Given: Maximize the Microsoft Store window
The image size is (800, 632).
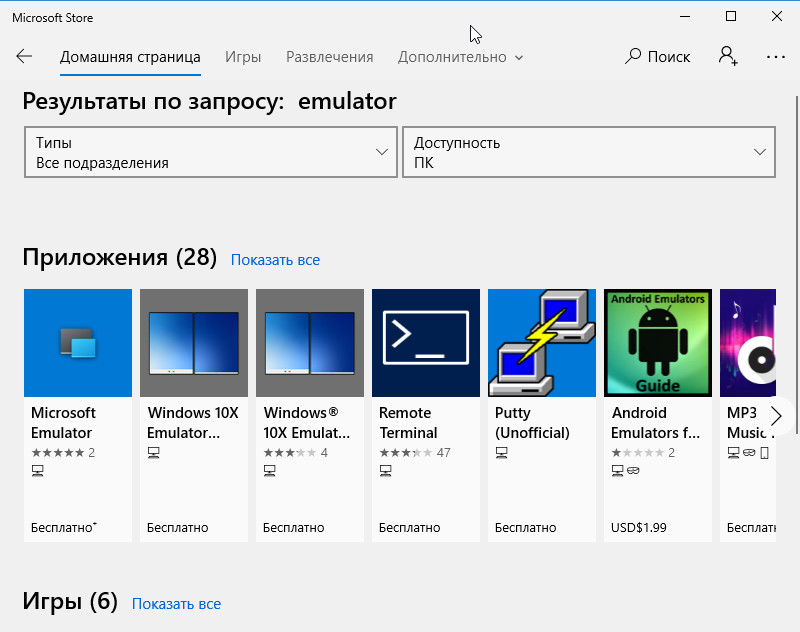Looking at the screenshot, I should [731, 16].
